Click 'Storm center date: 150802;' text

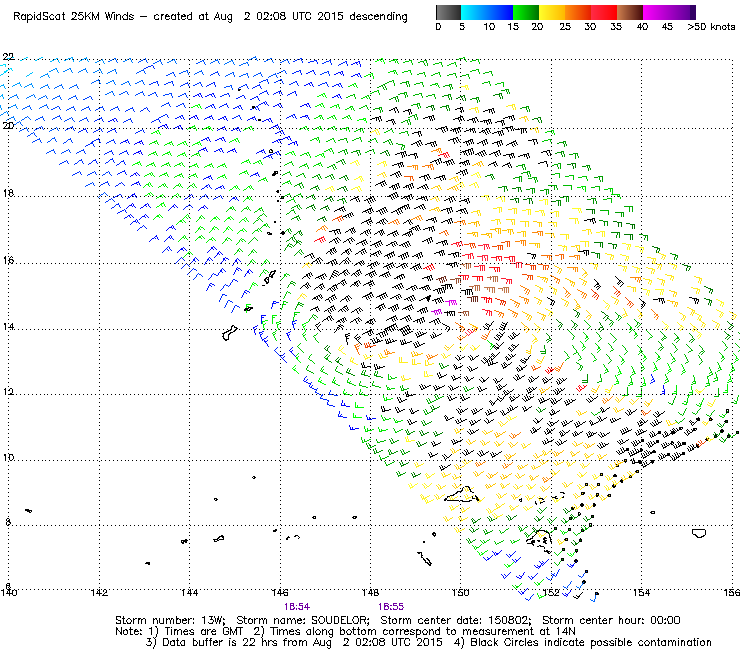pos(456,620)
